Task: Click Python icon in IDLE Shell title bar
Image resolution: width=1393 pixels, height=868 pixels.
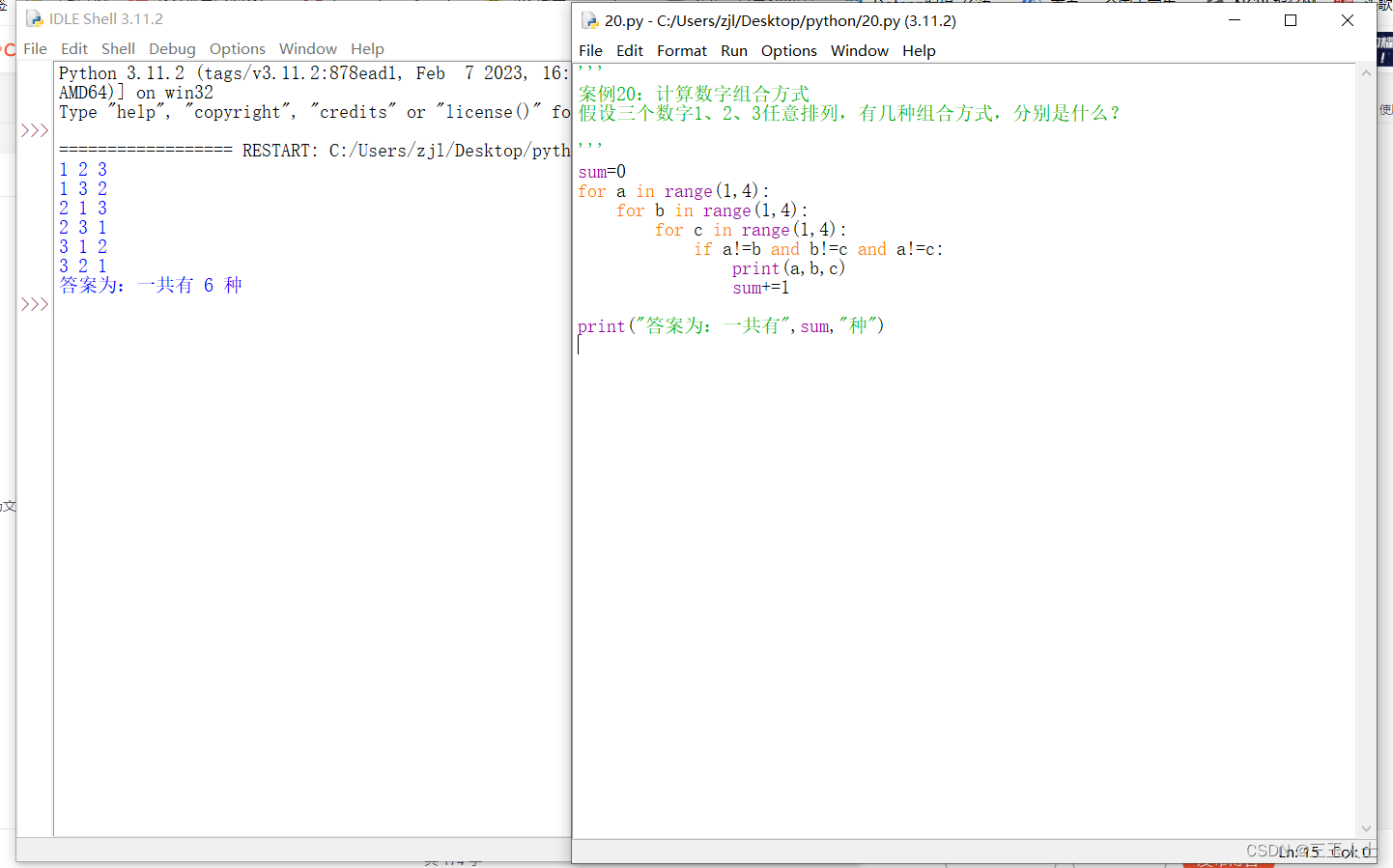Action: (35, 18)
